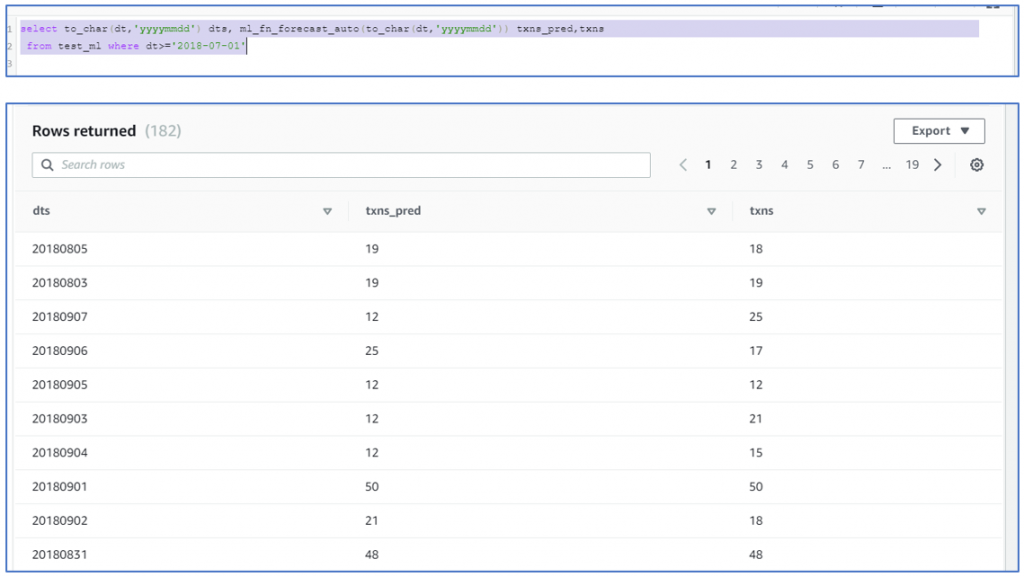Go to results page 7

[x=861, y=165]
